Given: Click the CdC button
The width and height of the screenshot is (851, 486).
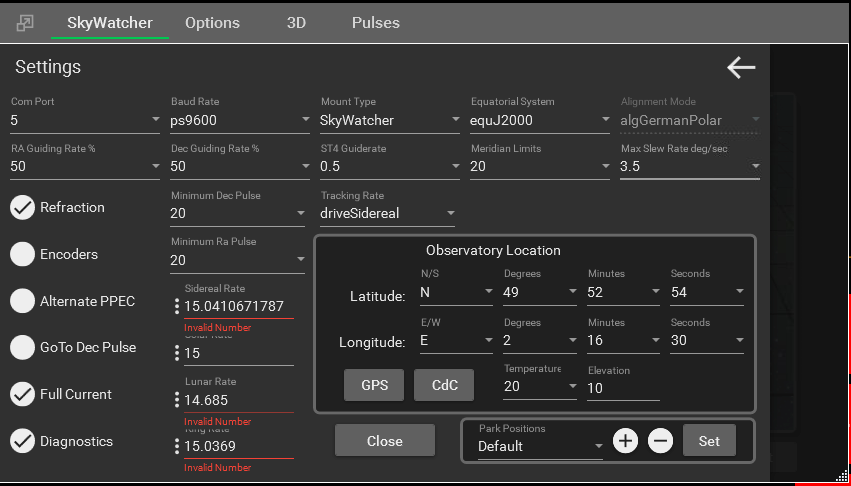Looking at the screenshot, I should (444, 385).
